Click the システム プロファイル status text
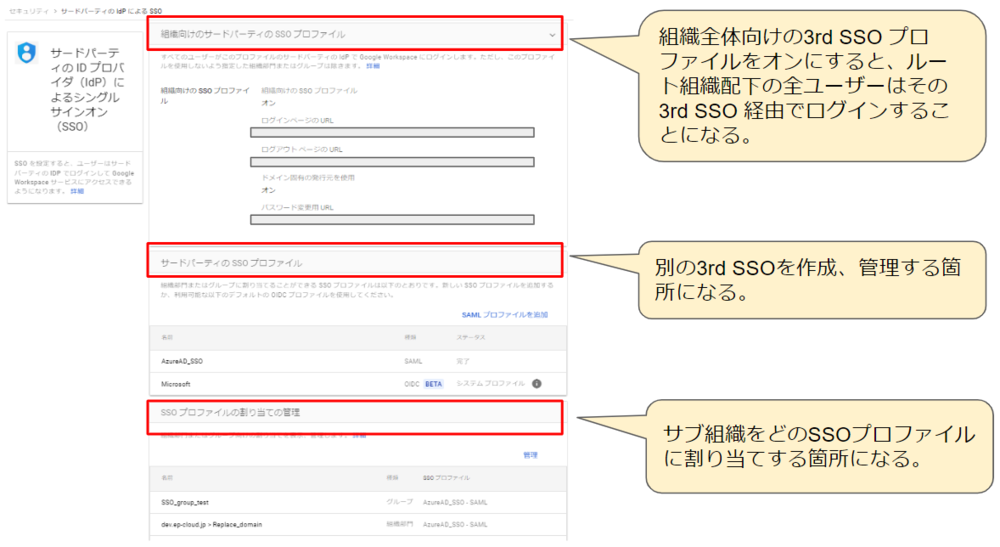This screenshot has width=1000, height=547. [x=490, y=384]
